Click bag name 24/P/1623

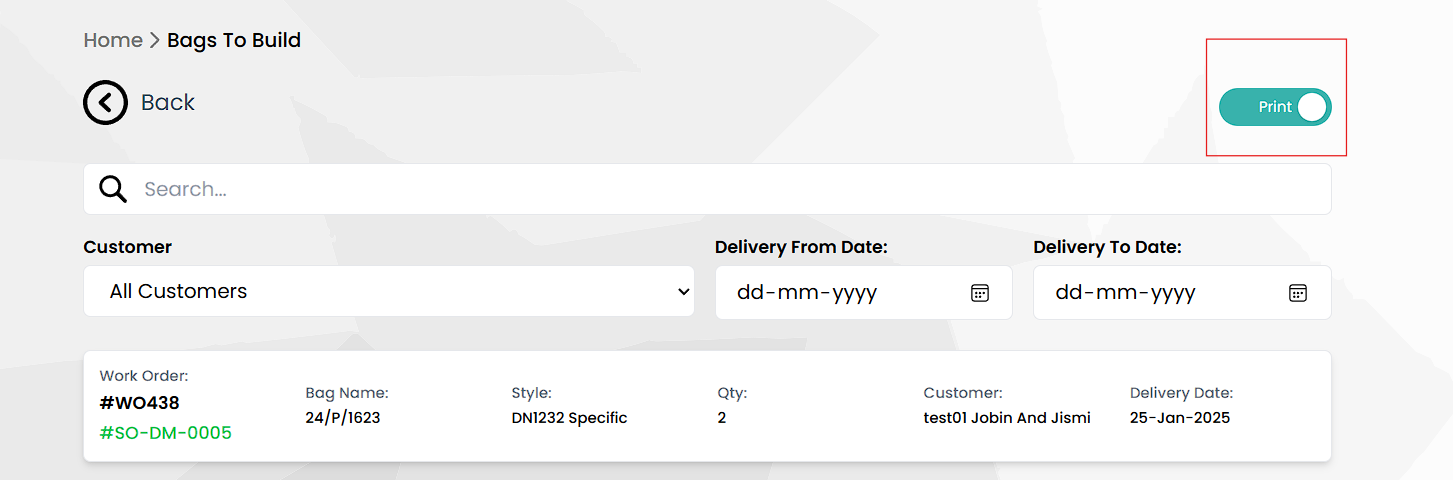pyautogui.click(x=343, y=418)
